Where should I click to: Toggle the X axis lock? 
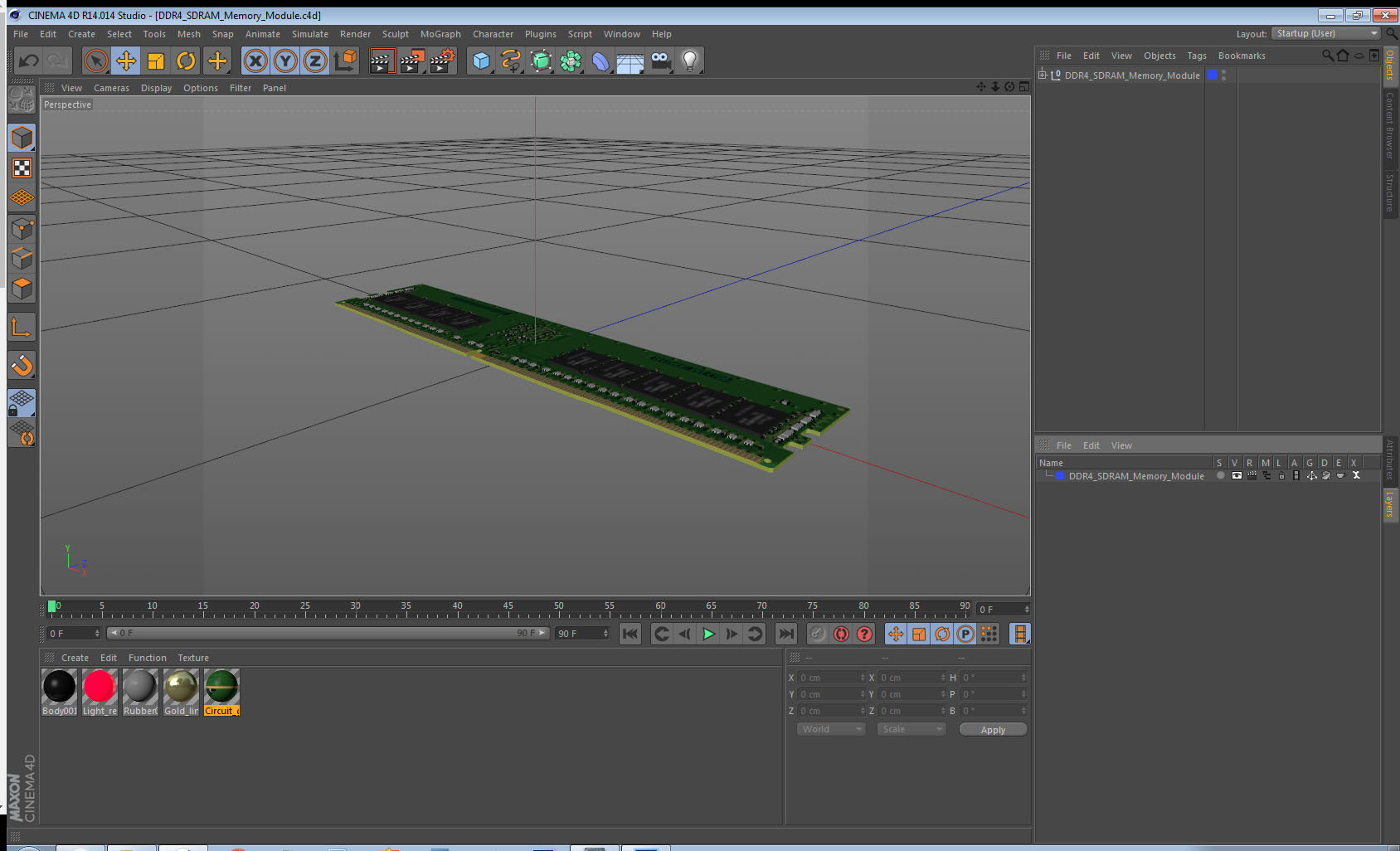pos(255,61)
